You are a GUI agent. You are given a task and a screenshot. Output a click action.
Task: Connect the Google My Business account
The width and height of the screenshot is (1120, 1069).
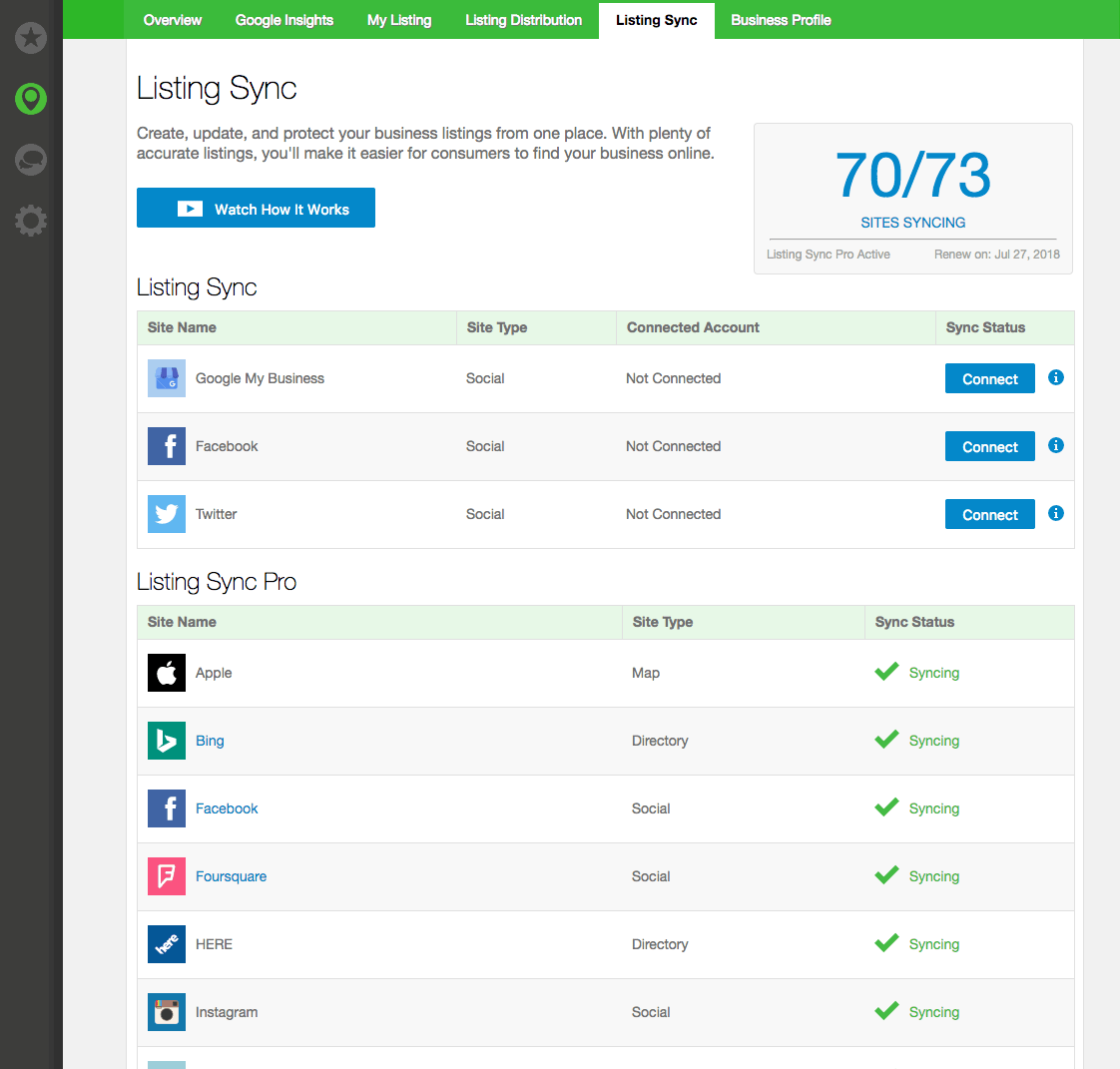click(989, 378)
